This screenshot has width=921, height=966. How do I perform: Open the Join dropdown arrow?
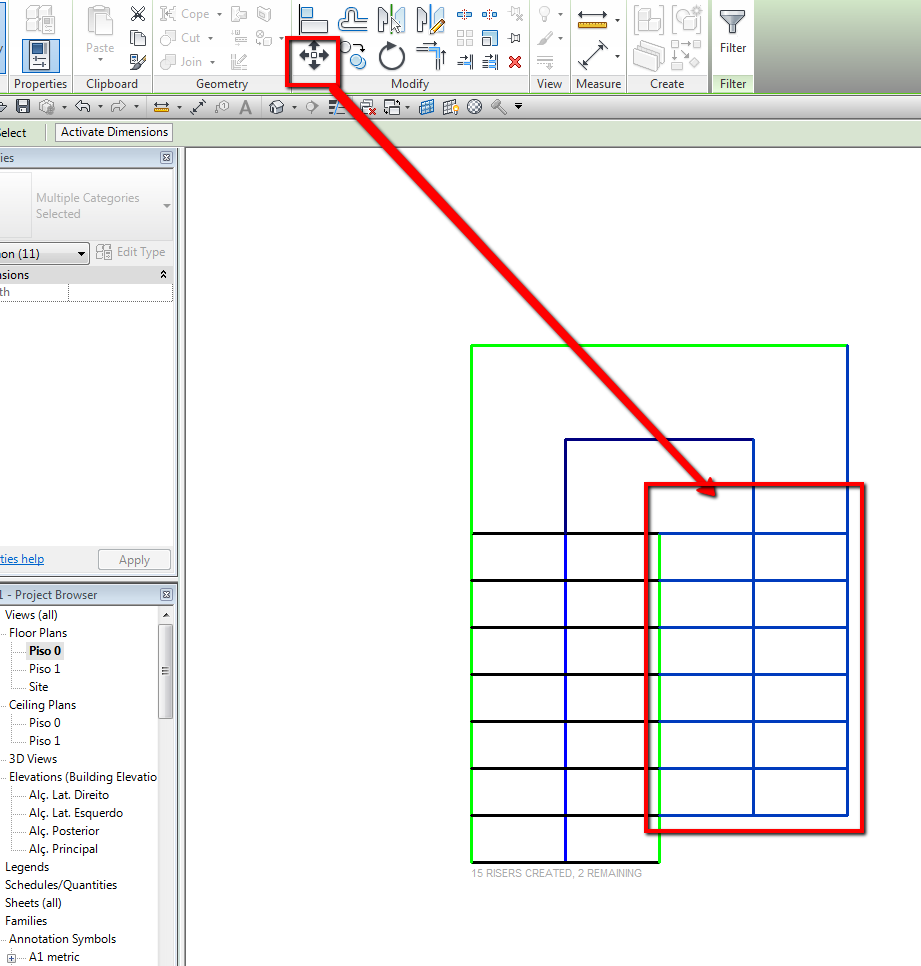(x=213, y=62)
